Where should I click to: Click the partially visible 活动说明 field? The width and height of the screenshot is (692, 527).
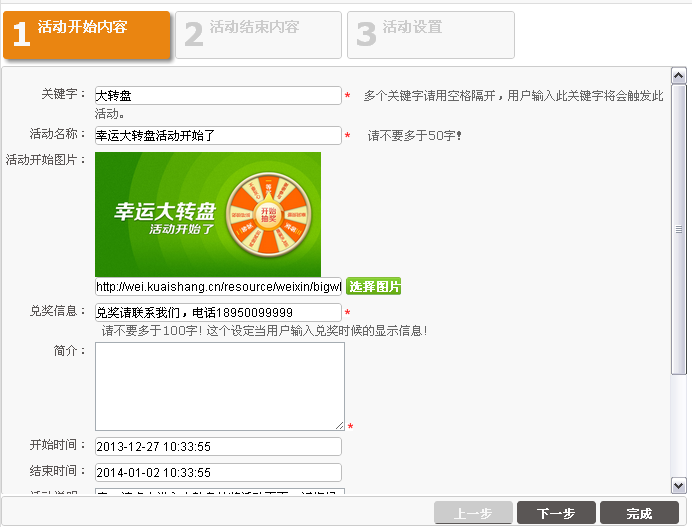(218, 491)
